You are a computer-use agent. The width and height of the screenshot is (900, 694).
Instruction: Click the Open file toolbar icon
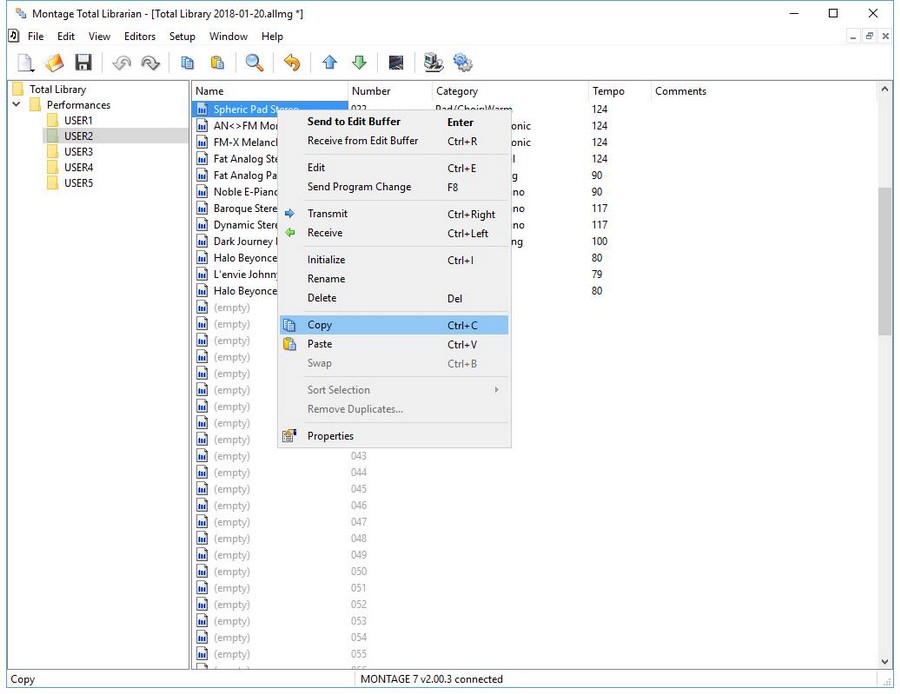(x=54, y=63)
